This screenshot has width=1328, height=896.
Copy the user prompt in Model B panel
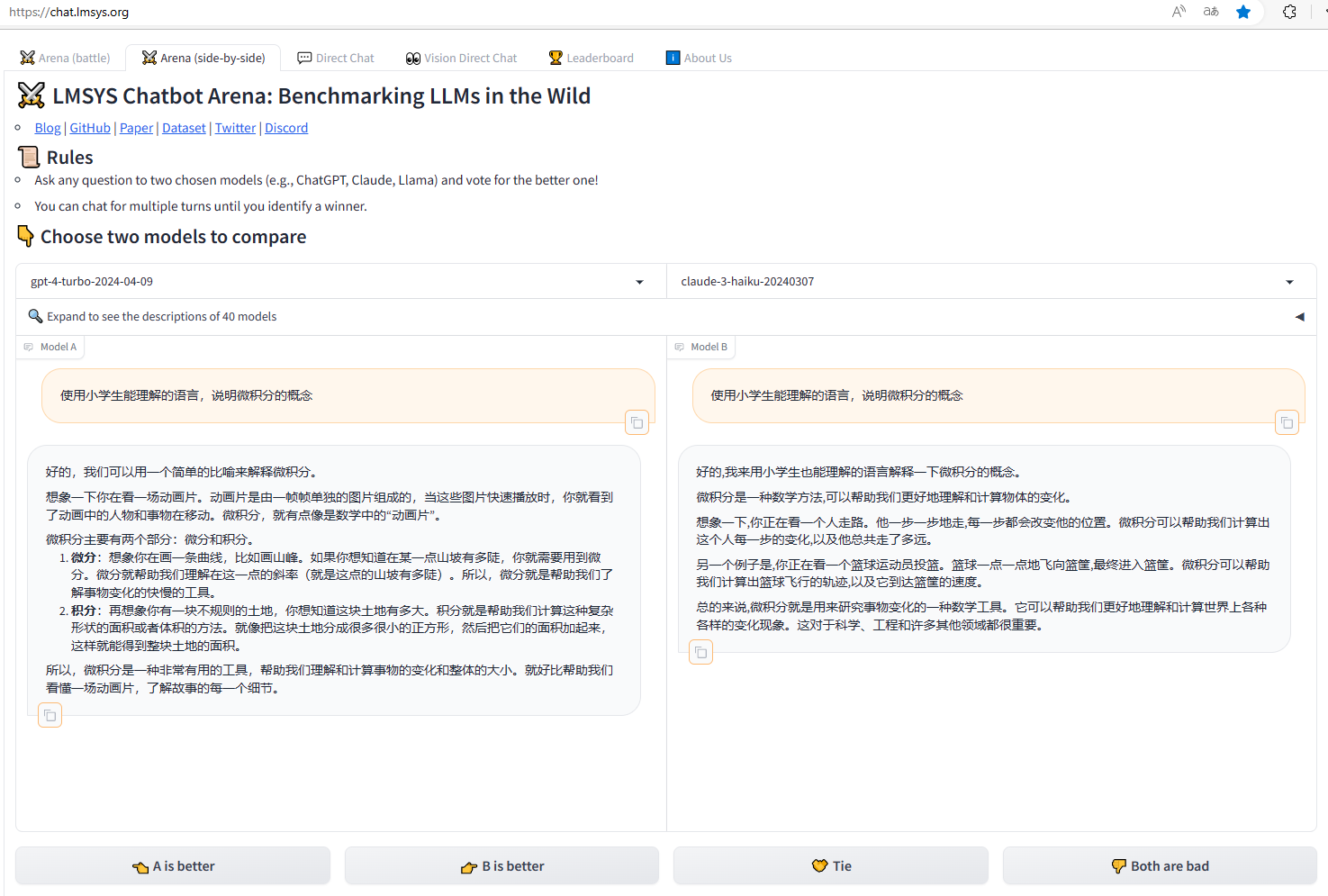[x=1287, y=422]
